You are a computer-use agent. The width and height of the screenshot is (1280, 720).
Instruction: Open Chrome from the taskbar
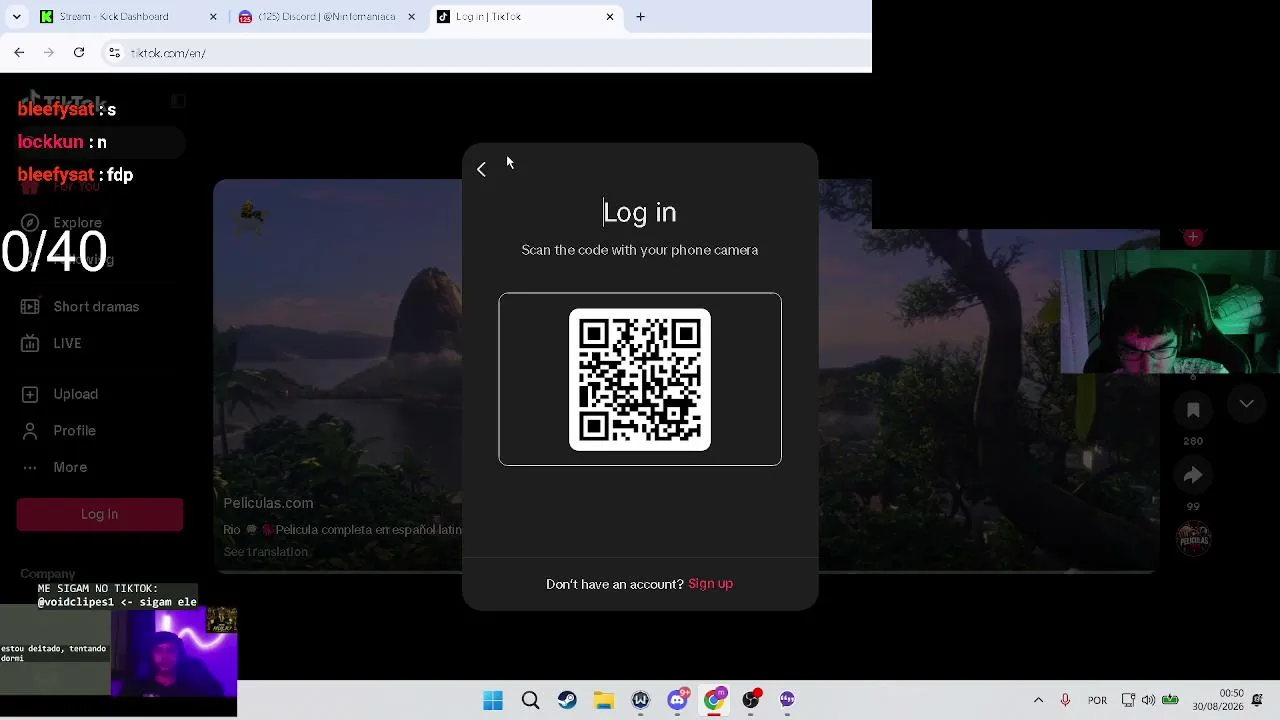pyautogui.click(x=714, y=701)
